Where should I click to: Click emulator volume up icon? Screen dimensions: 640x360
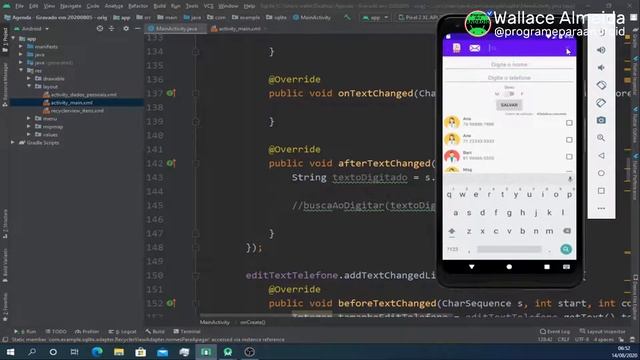coord(601,50)
